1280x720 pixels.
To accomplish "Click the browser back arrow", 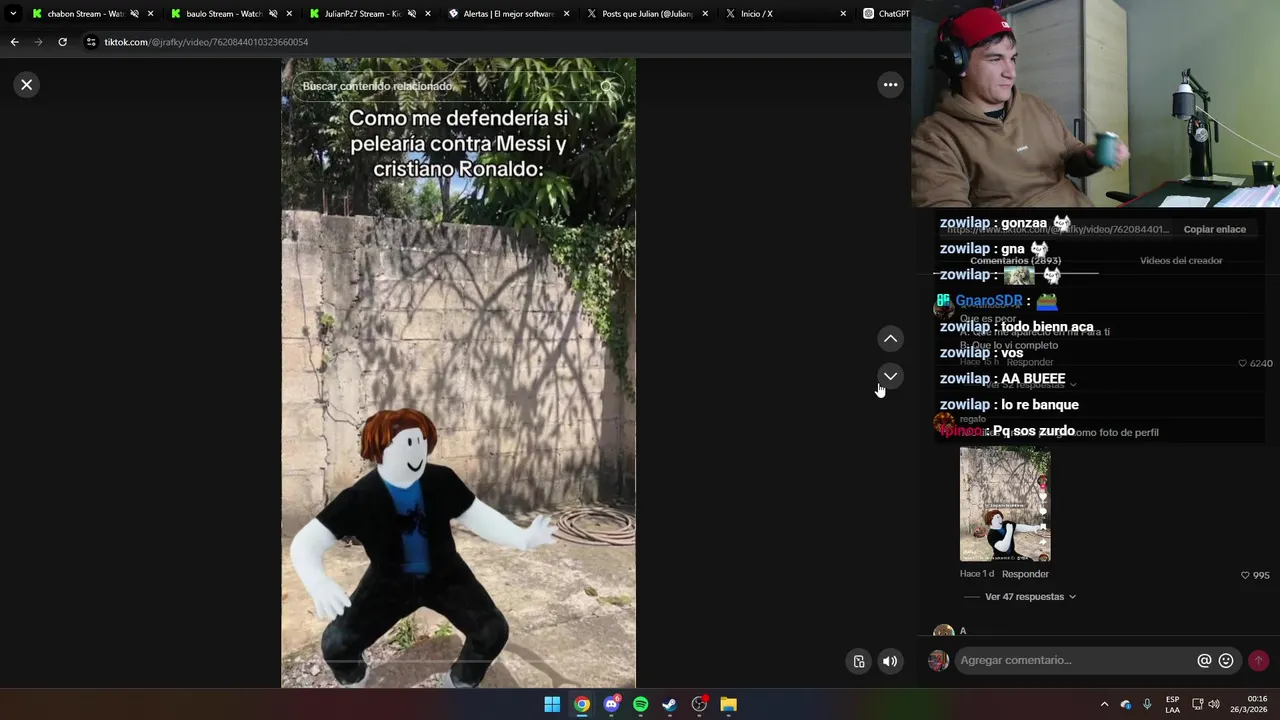I will click(x=14, y=42).
